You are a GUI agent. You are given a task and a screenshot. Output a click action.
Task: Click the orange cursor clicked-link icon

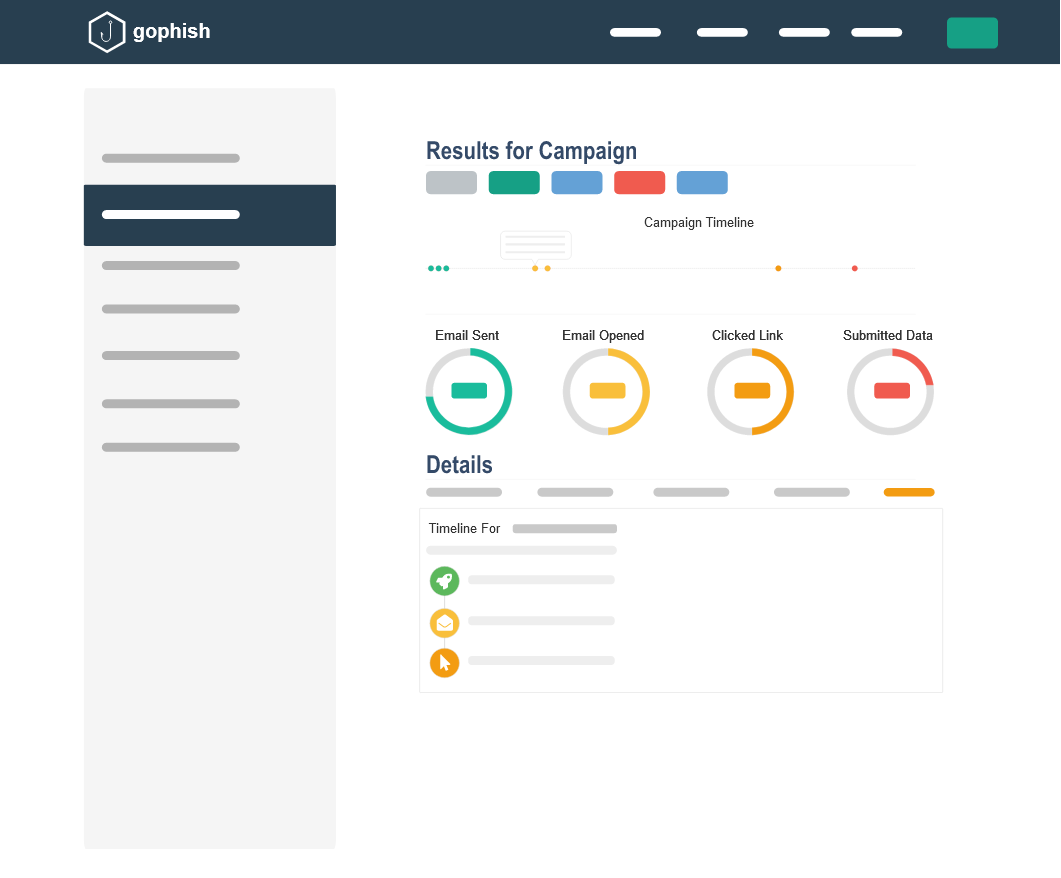445,663
